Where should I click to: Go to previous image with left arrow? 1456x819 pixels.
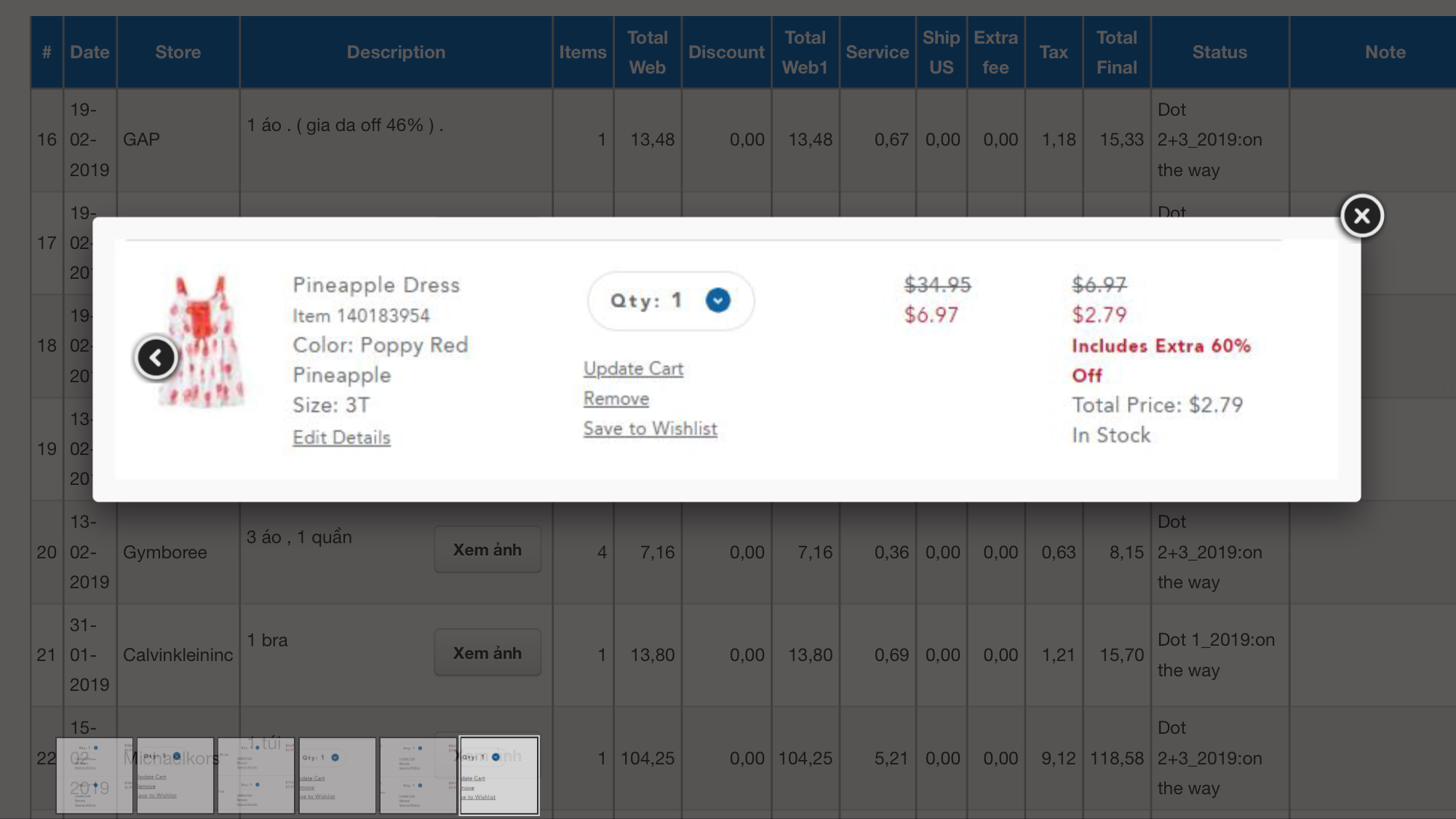[x=156, y=357]
